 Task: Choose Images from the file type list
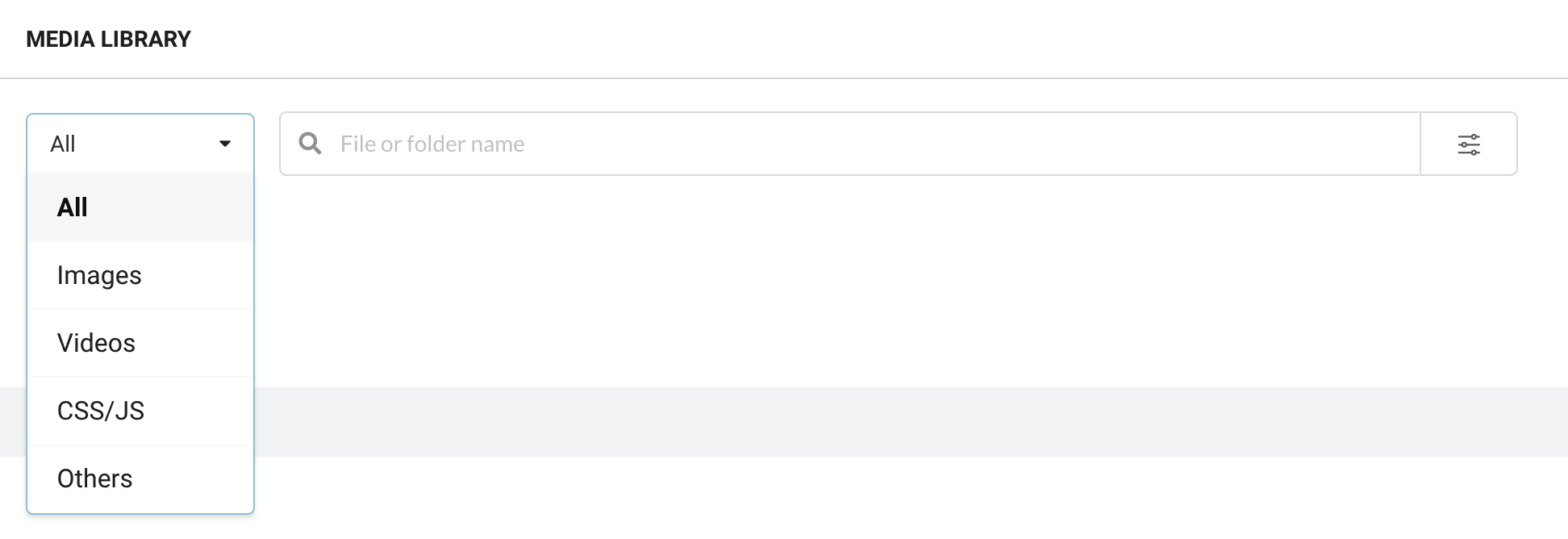tap(140, 275)
